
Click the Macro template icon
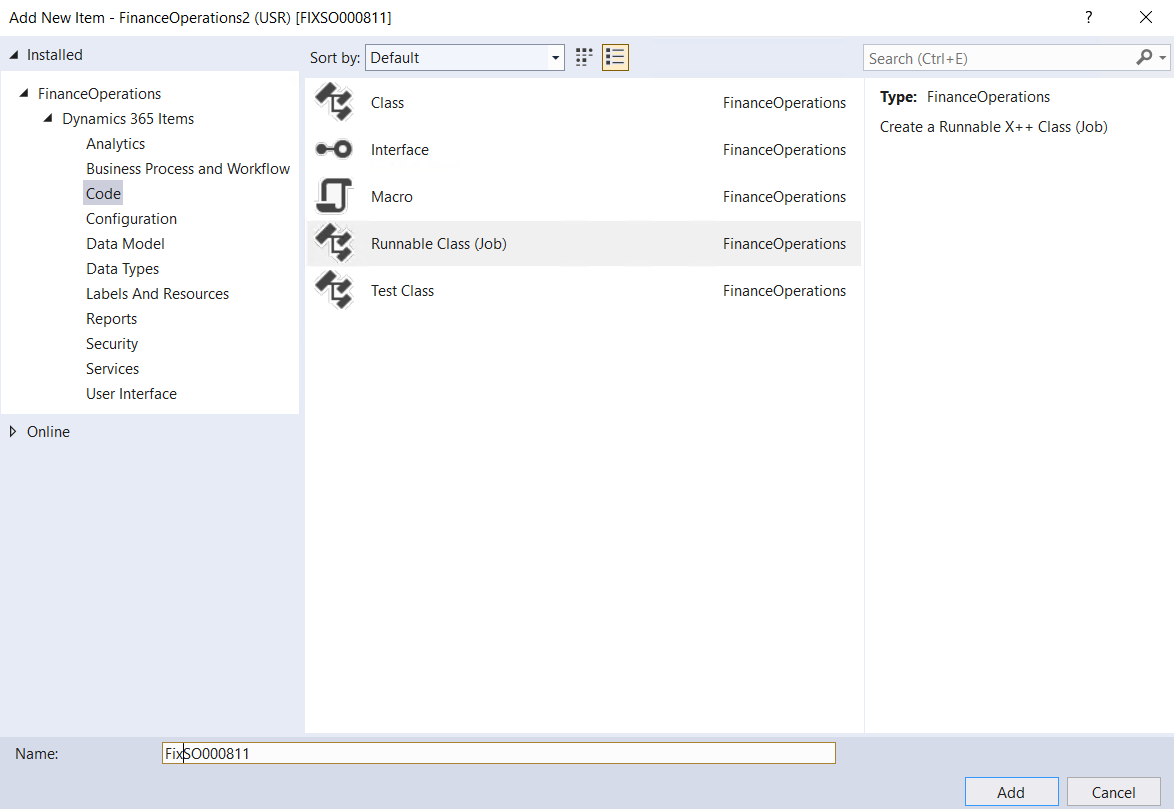click(x=334, y=196)
